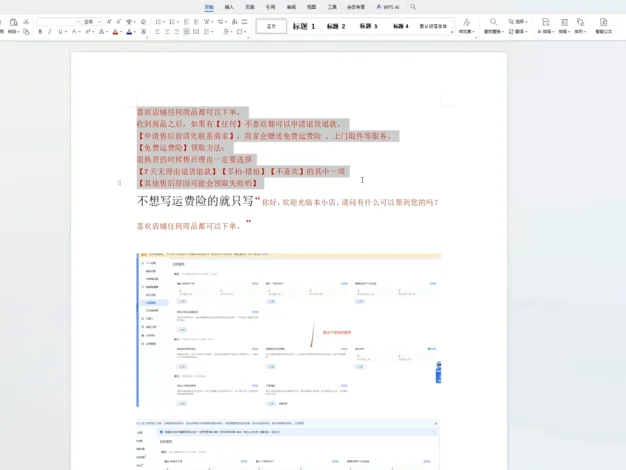Toggle Underline formatting

click(x=60, y=32)
